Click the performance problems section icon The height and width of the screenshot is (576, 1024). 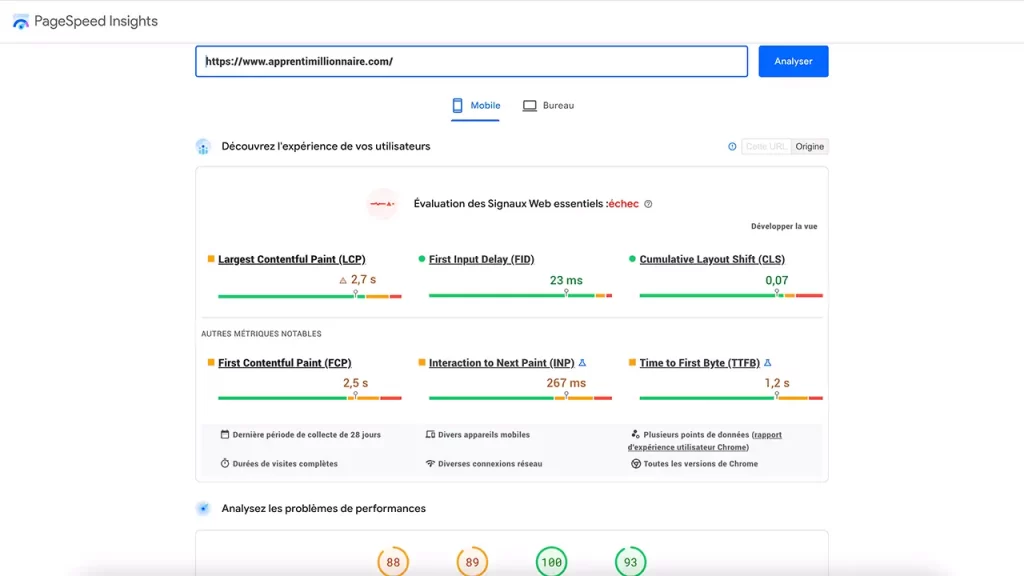click(x=203, y=509)
